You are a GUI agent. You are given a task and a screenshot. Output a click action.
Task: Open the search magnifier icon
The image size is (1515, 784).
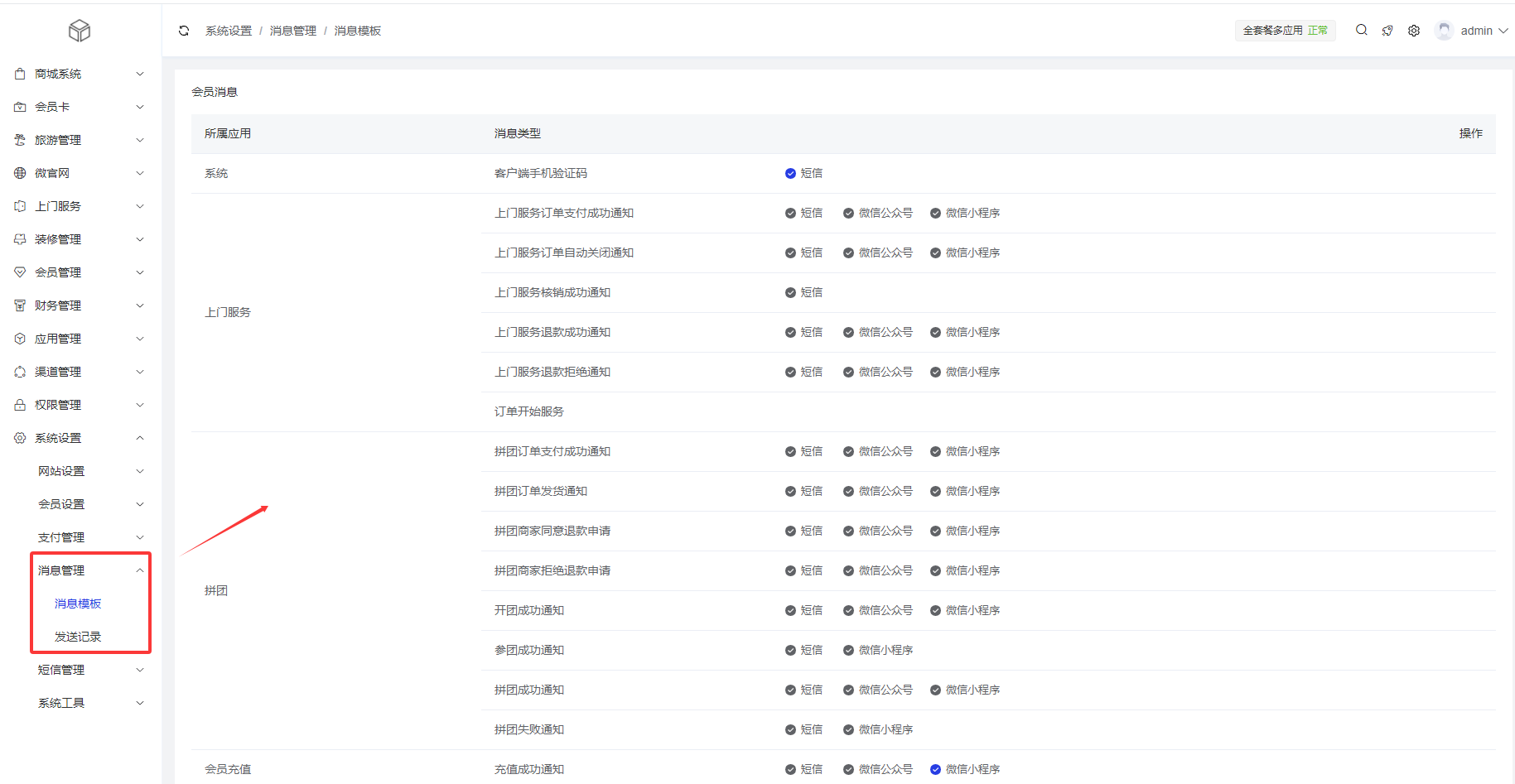1361,31
